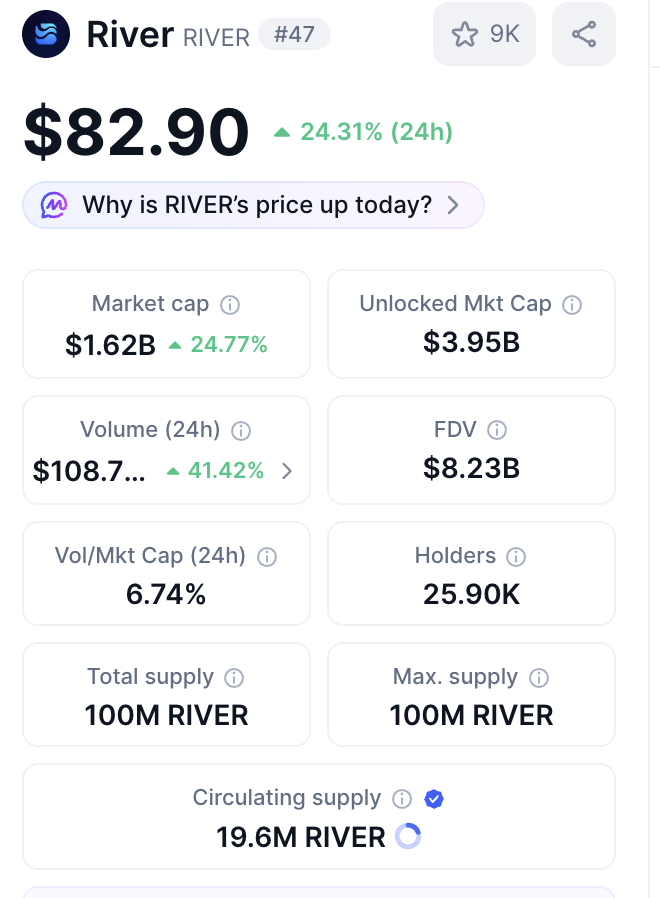660x898 pixels.
Task: Show Total supply info icon
Action: pyautogui.click(x=234, y=678)
